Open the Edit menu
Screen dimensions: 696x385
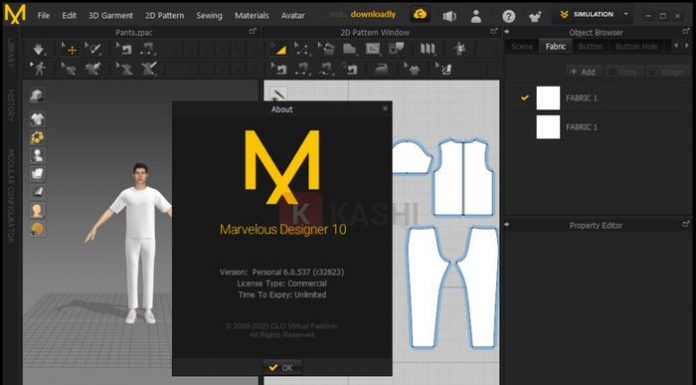tap(69, 16)
